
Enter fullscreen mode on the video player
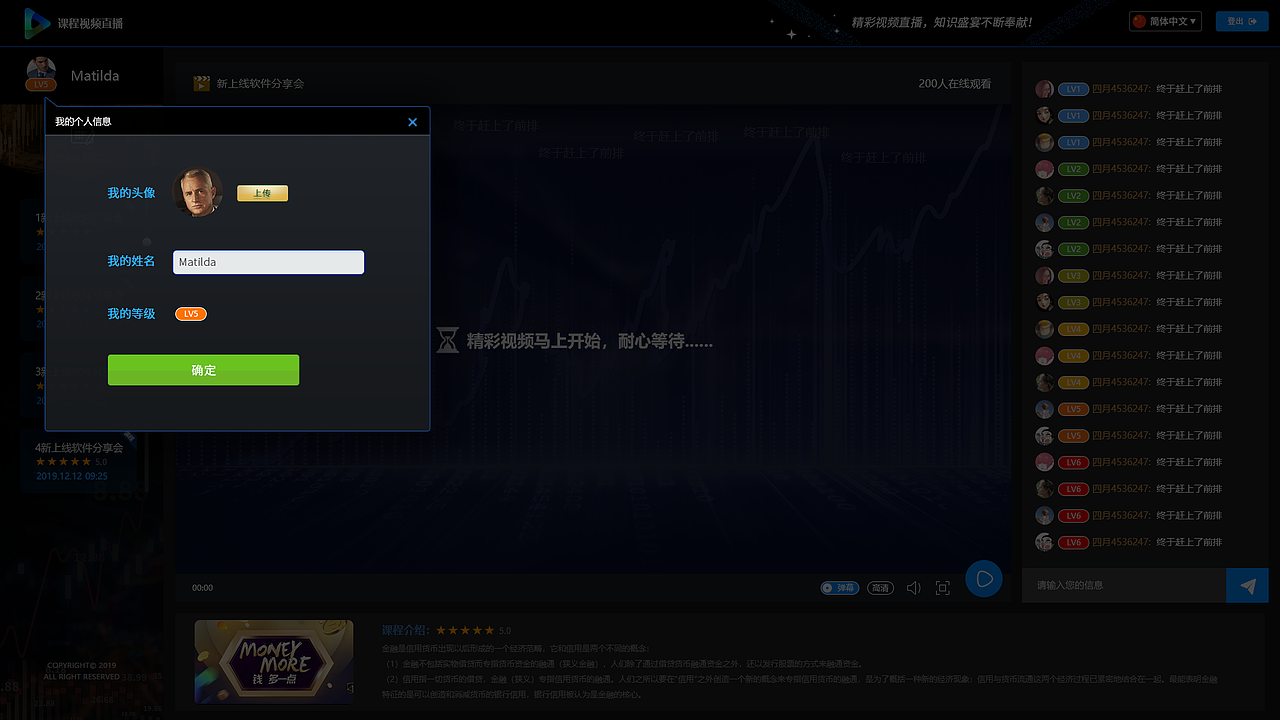(x=942, y=587)
